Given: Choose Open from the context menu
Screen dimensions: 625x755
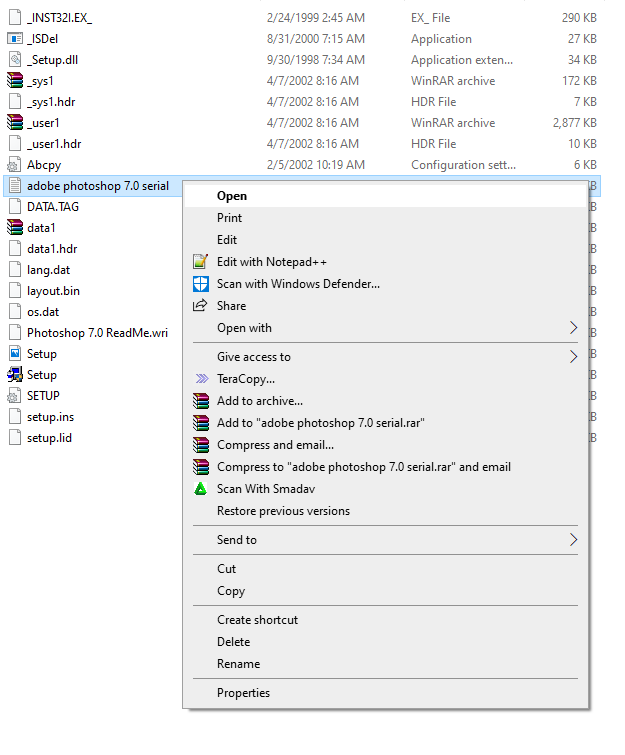Looking at the screenshot, I should tap(385, 196).
